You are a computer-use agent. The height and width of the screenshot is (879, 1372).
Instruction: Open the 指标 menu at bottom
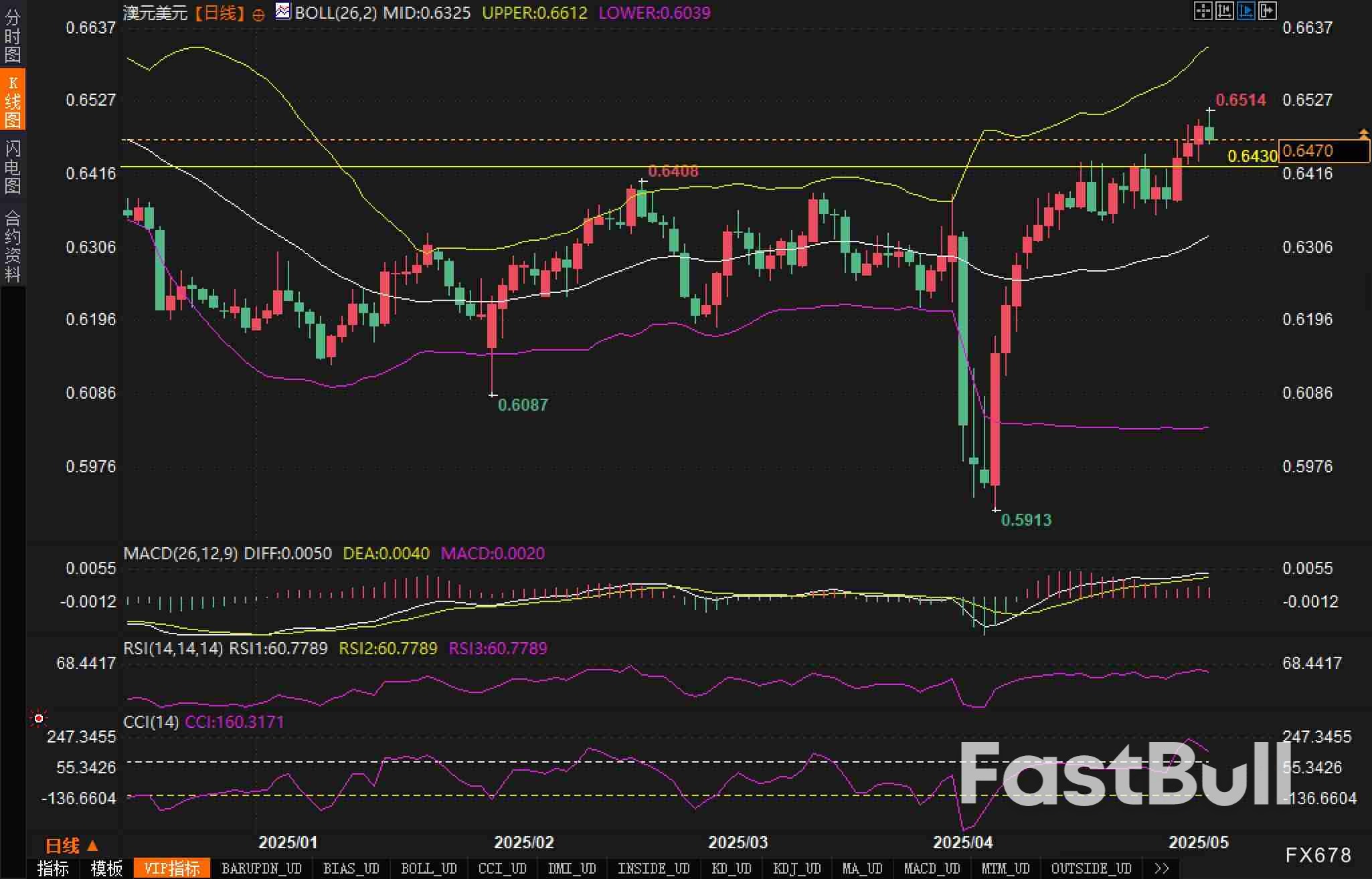click(x=54, y=868)
